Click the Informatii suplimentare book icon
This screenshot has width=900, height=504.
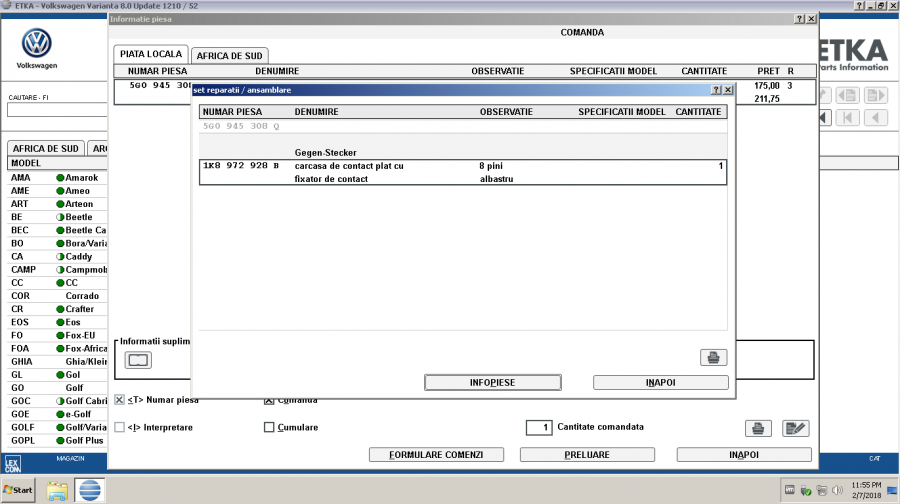tap(137, 359)
